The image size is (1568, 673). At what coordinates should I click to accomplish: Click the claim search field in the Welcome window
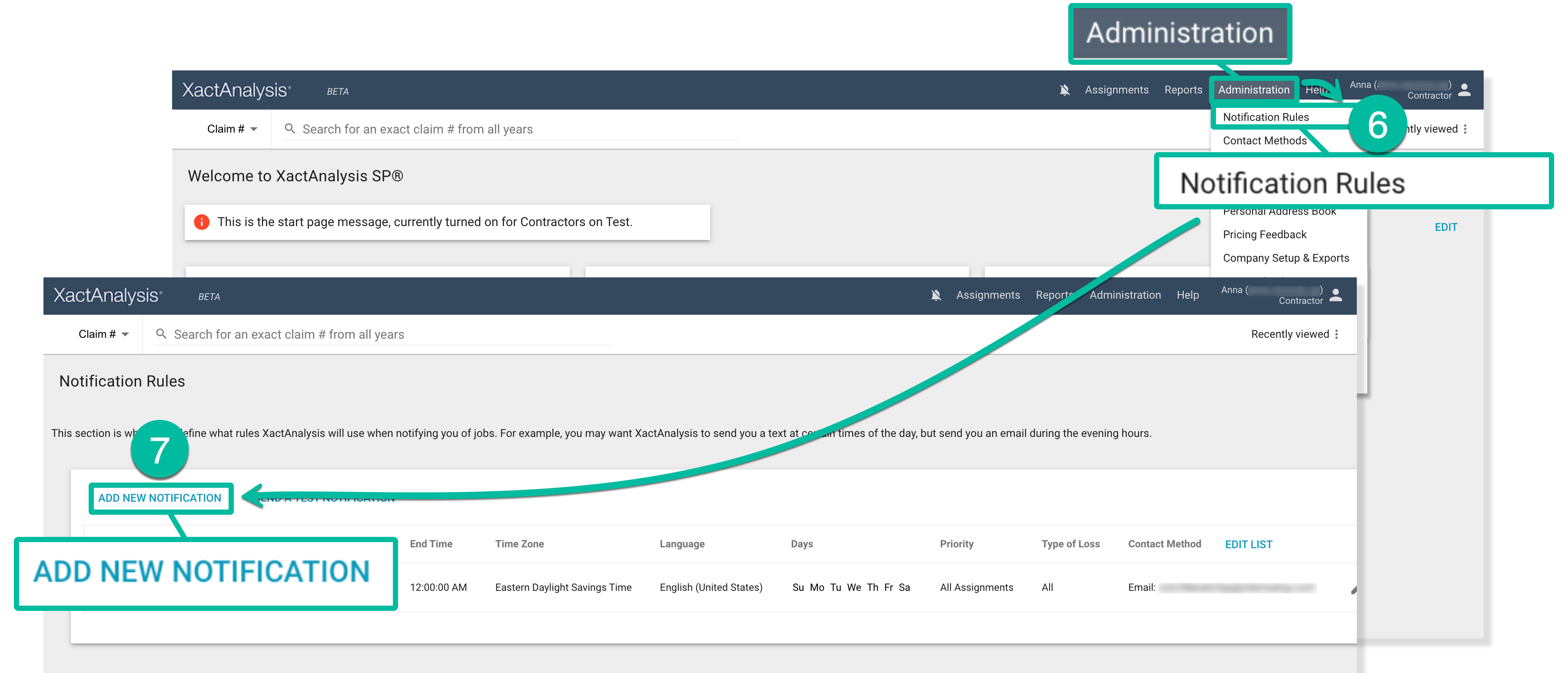coord(512,129)
